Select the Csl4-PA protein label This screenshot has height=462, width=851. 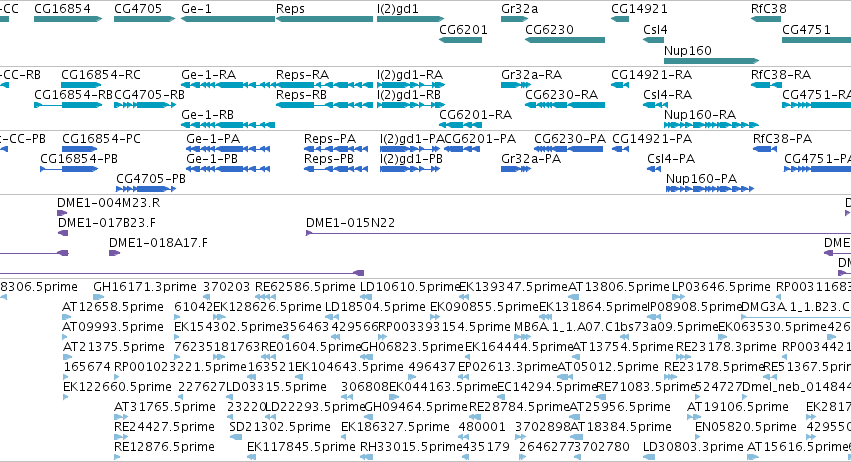(671, 159)
